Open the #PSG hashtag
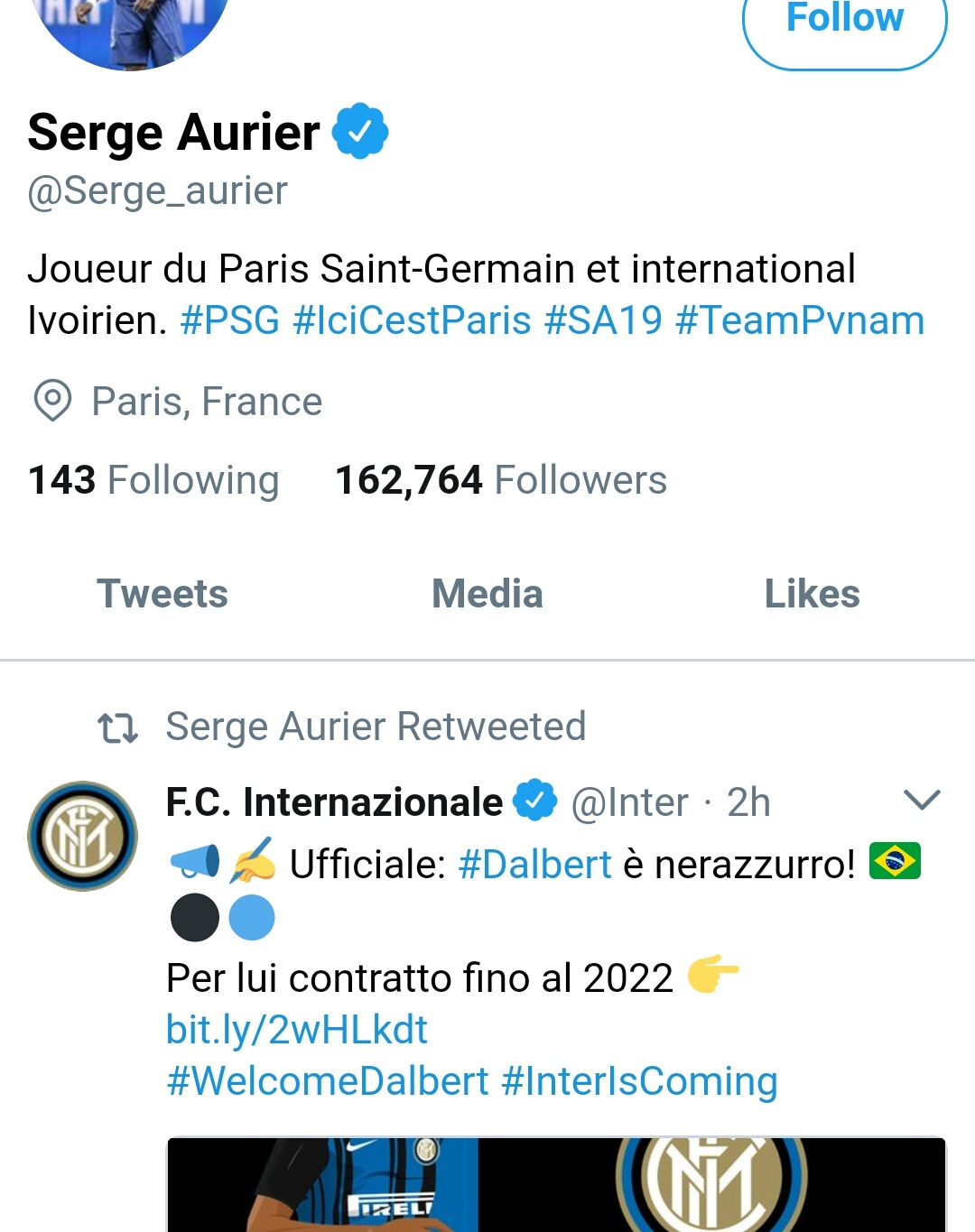 (x=230, y=320)
